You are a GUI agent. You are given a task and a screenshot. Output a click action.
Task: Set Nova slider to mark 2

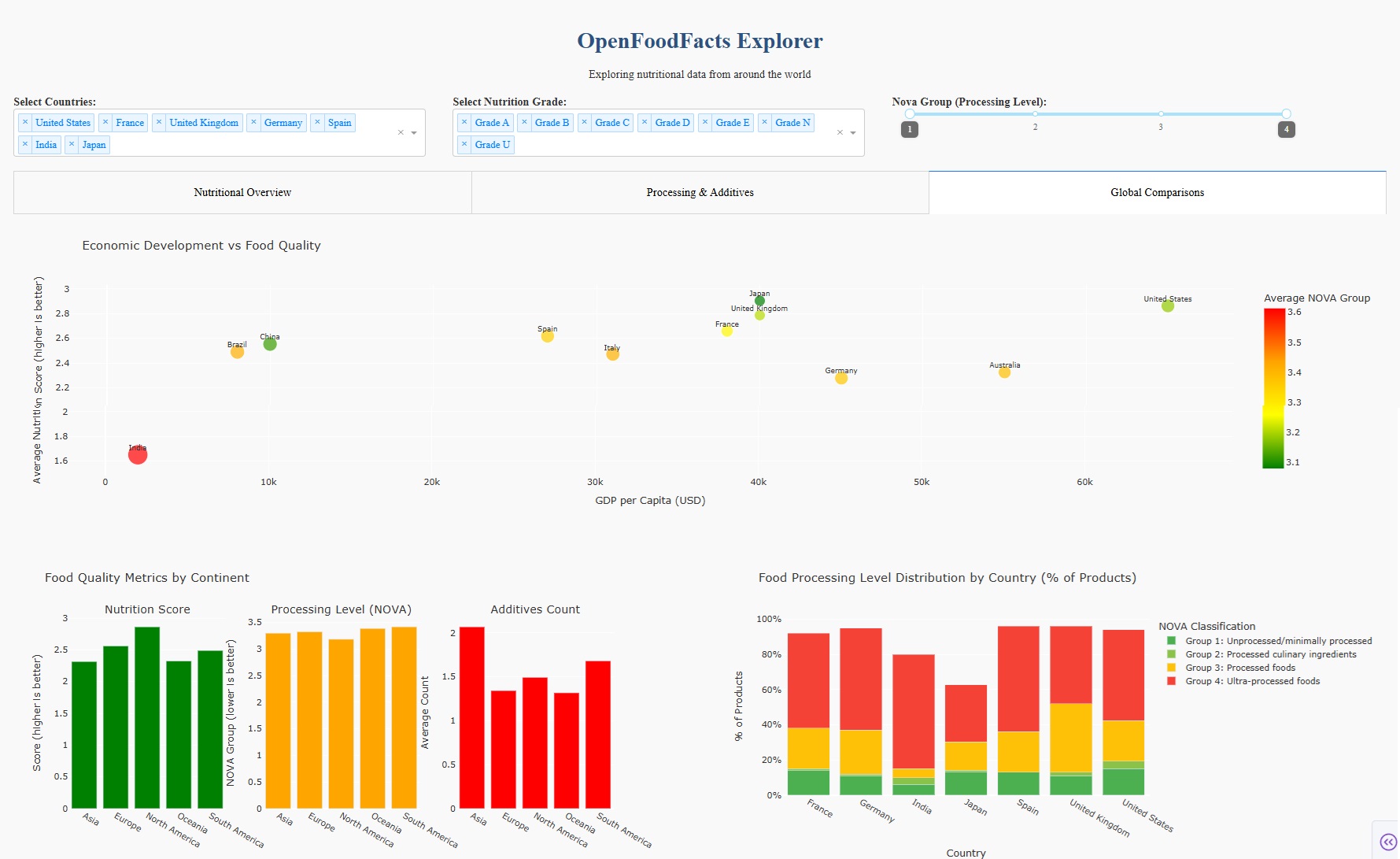pyautogui.click(x=1035, y=114)
